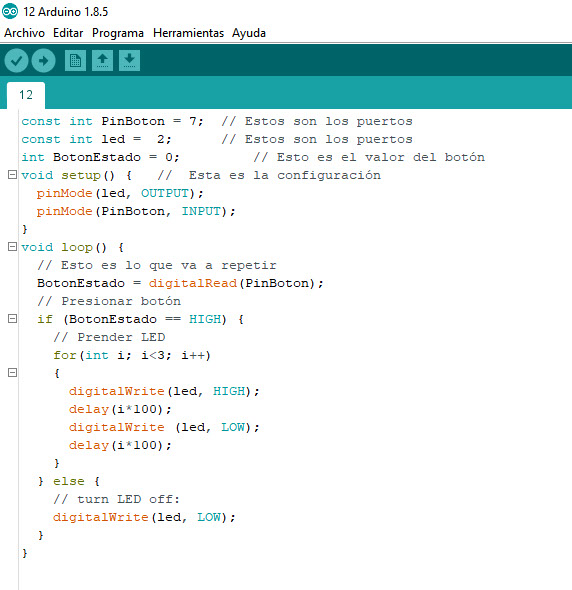
Task: Open a sketch with the up-arrow Open icon
Action: [102, 61]
